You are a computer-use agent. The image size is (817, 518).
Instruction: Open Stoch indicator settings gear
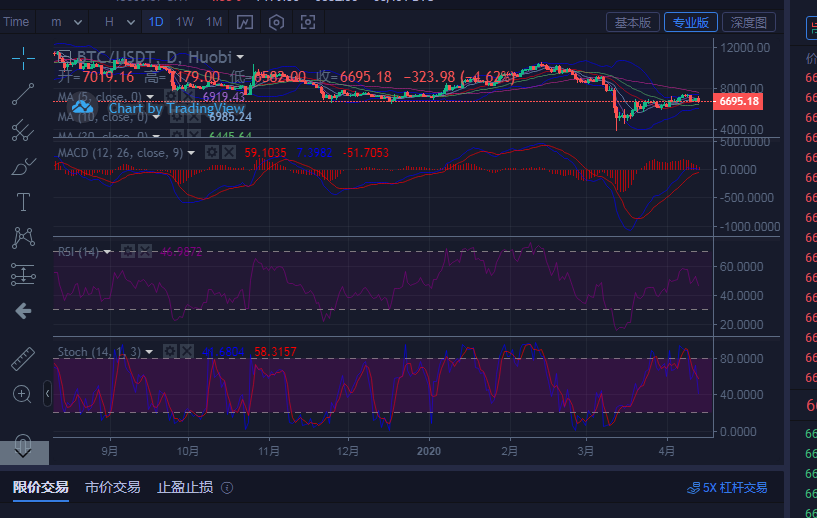coord(170,351)
